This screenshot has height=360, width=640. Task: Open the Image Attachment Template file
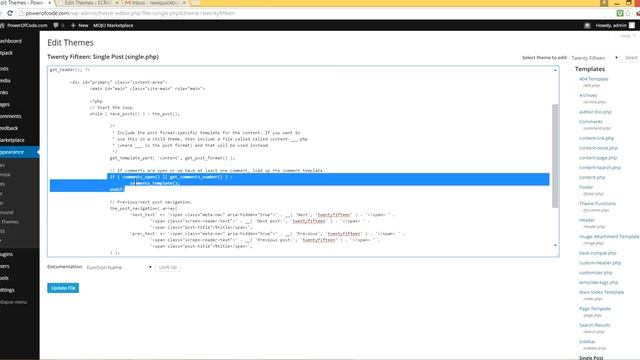point(609,236)
